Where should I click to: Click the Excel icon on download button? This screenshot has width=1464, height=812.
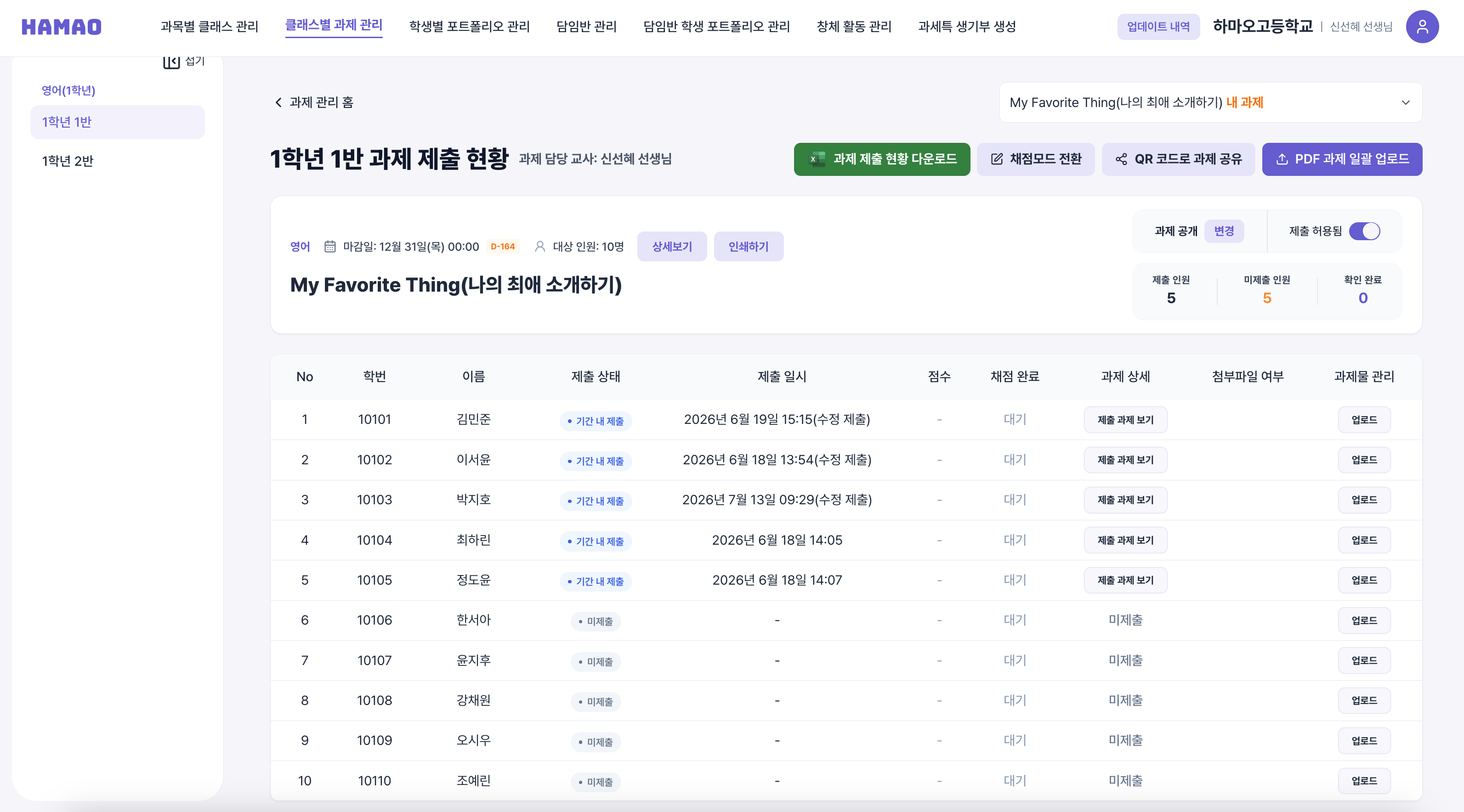[x=817, y=159]
